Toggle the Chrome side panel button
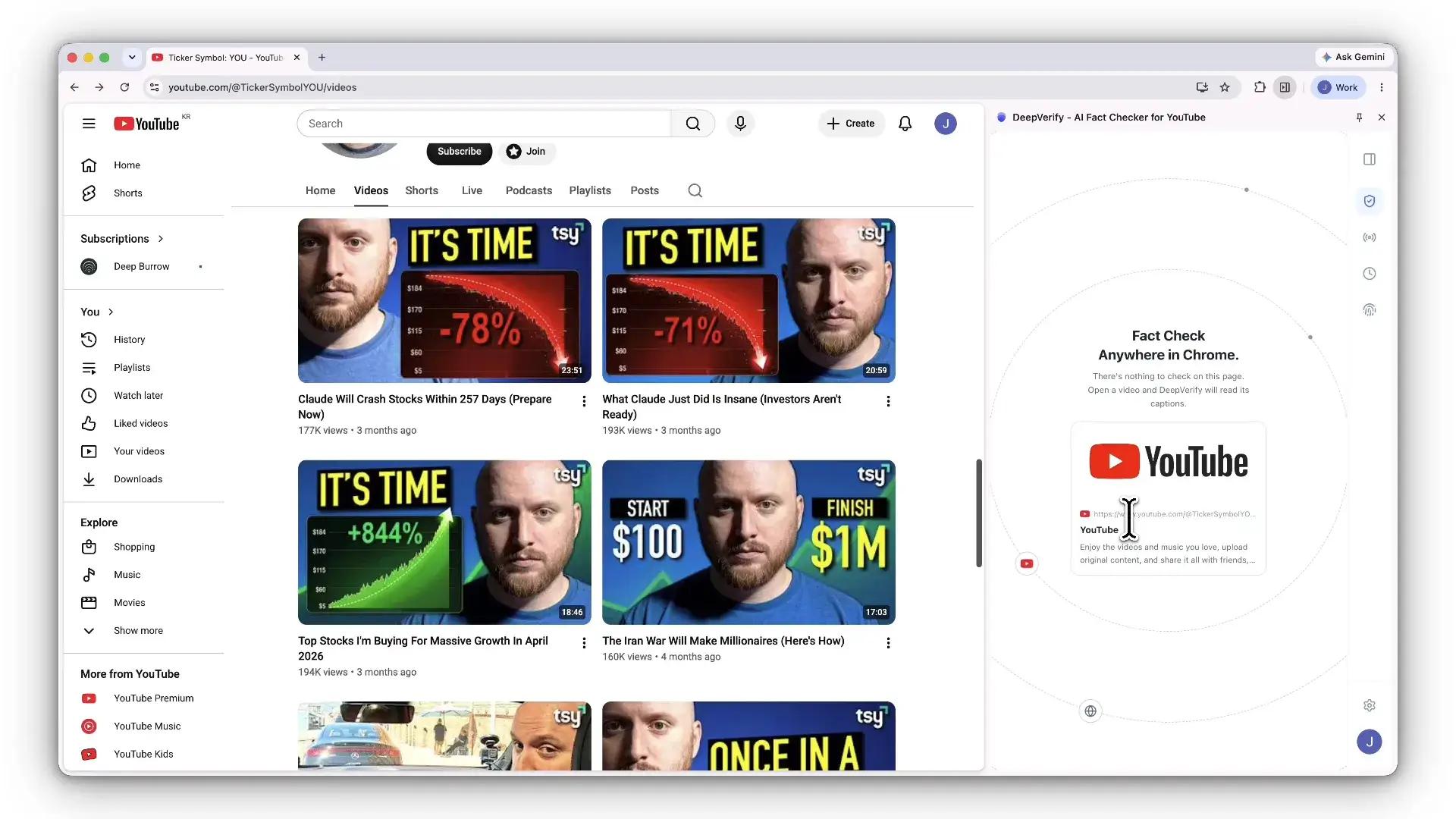The height and width of the screenshot is (819, 1456). (1285, 87)
